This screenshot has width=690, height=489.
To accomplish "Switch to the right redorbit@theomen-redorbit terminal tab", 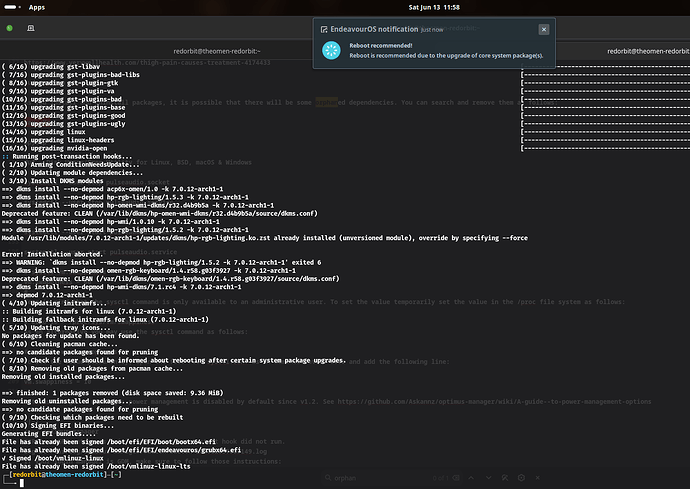I will [648, 51].
